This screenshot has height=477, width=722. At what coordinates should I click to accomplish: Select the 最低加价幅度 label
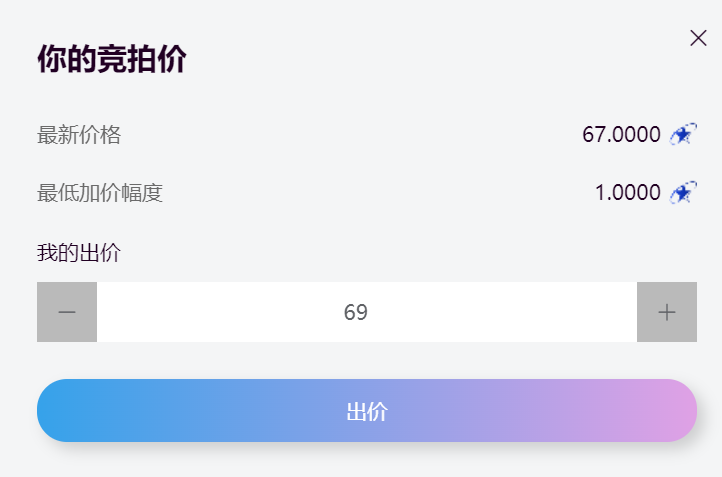(x=100, y=193)
